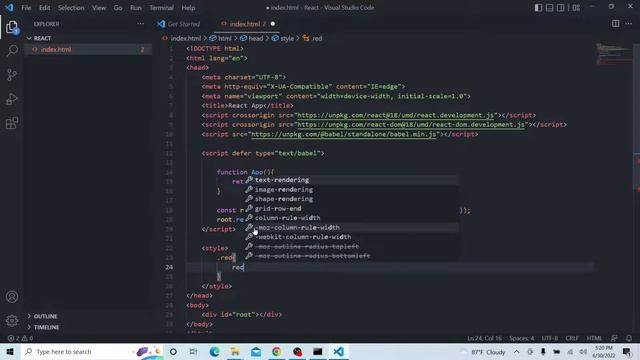
Task: Open the babel.min.js unpkg link
Action: pos(344,134)
